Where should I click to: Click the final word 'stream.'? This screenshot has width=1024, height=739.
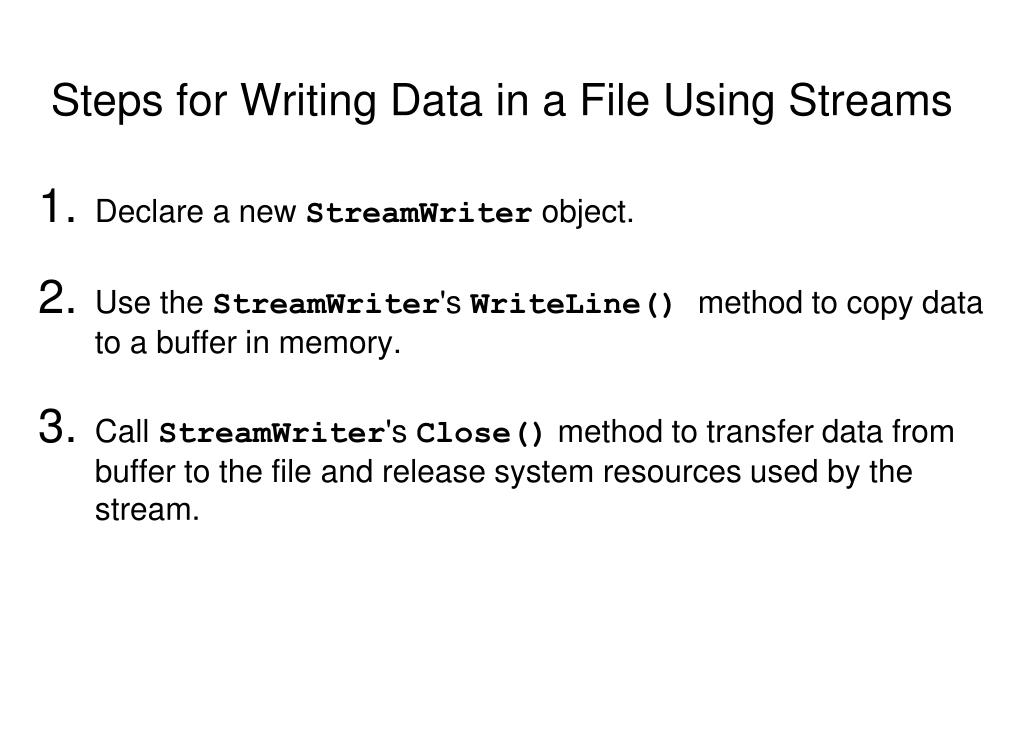pyautogui.click(x=147, y=511)
